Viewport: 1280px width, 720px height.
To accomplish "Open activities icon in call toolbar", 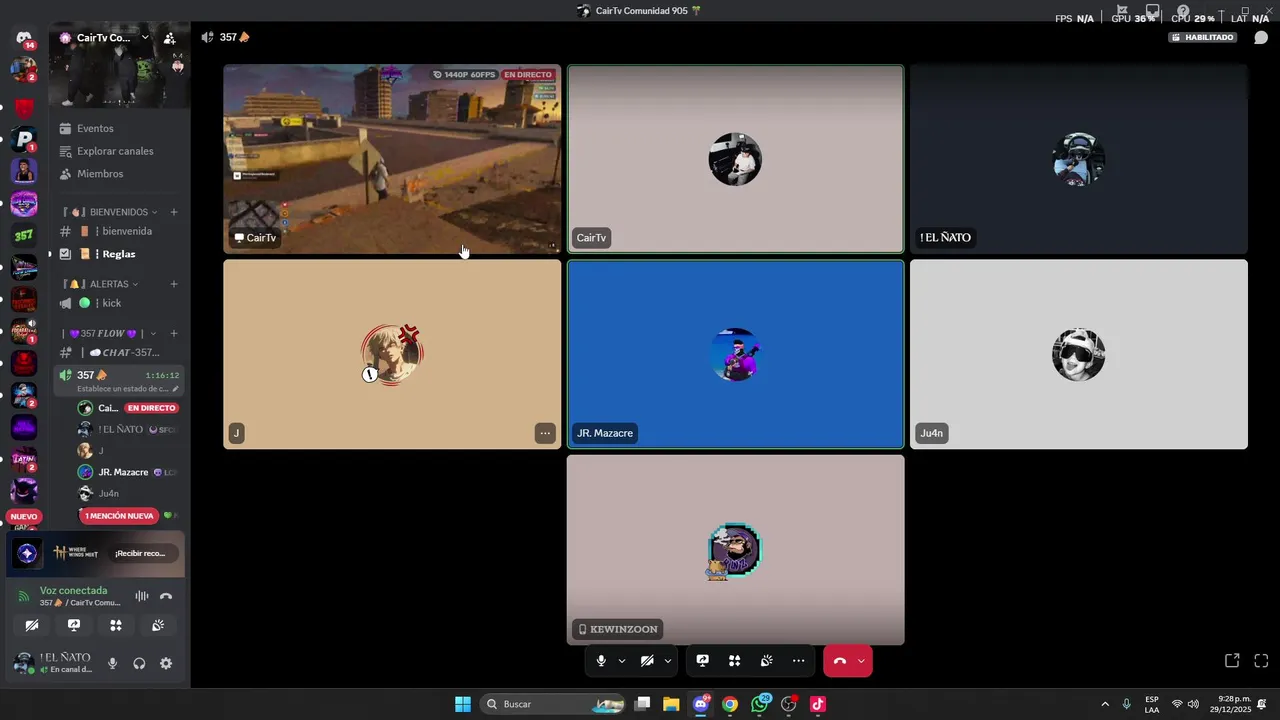I will point(735,661).
